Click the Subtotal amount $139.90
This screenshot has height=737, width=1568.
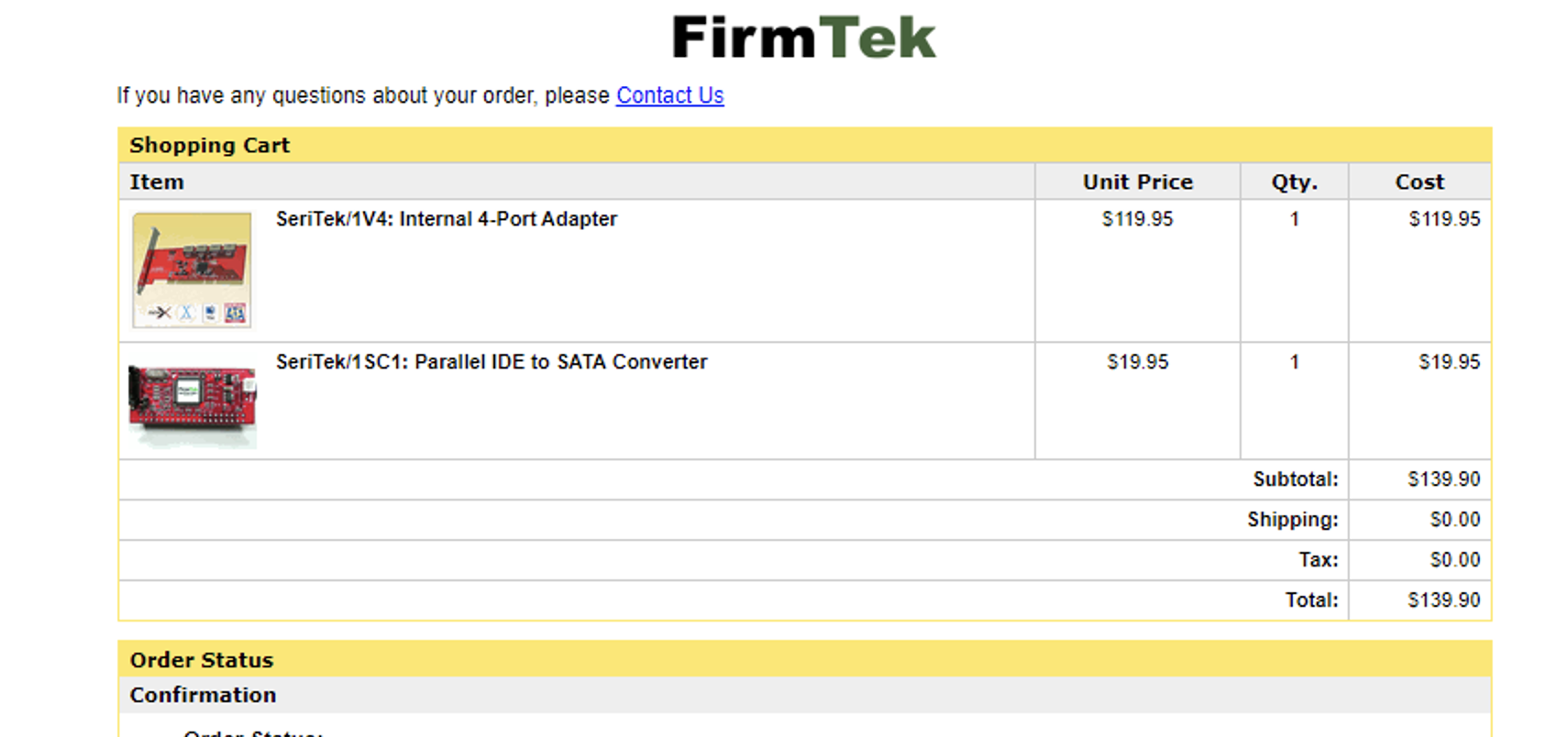pos(1443,479)
